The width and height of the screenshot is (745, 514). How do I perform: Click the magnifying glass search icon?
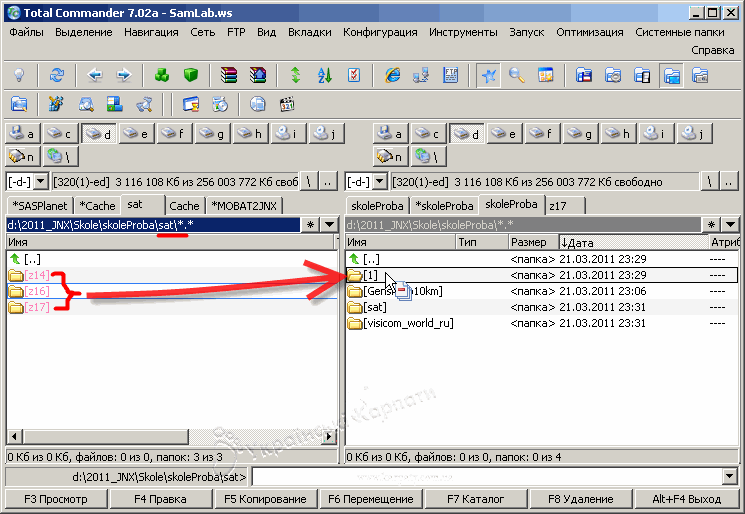pyautogui.click(x=517, y=75)
